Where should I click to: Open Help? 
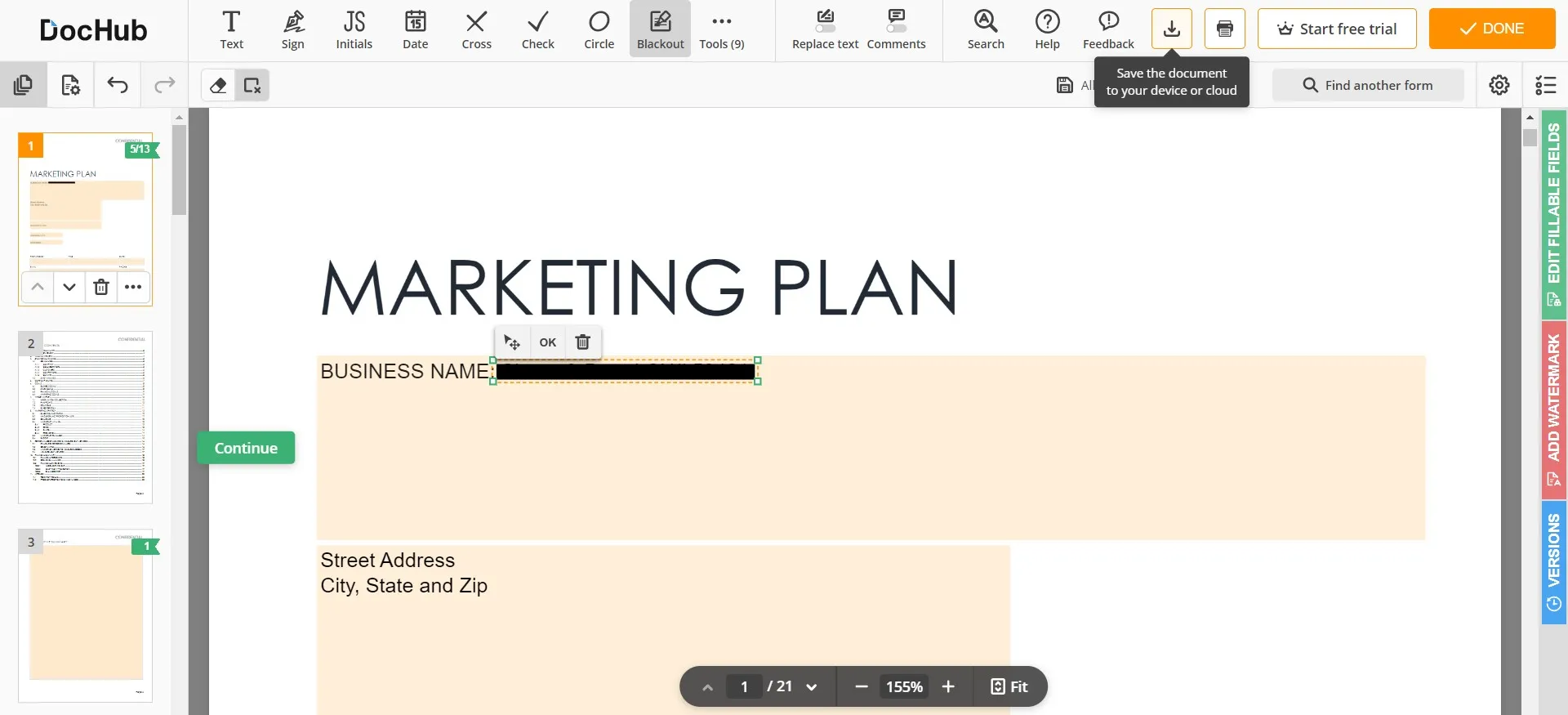(1047, 29)
